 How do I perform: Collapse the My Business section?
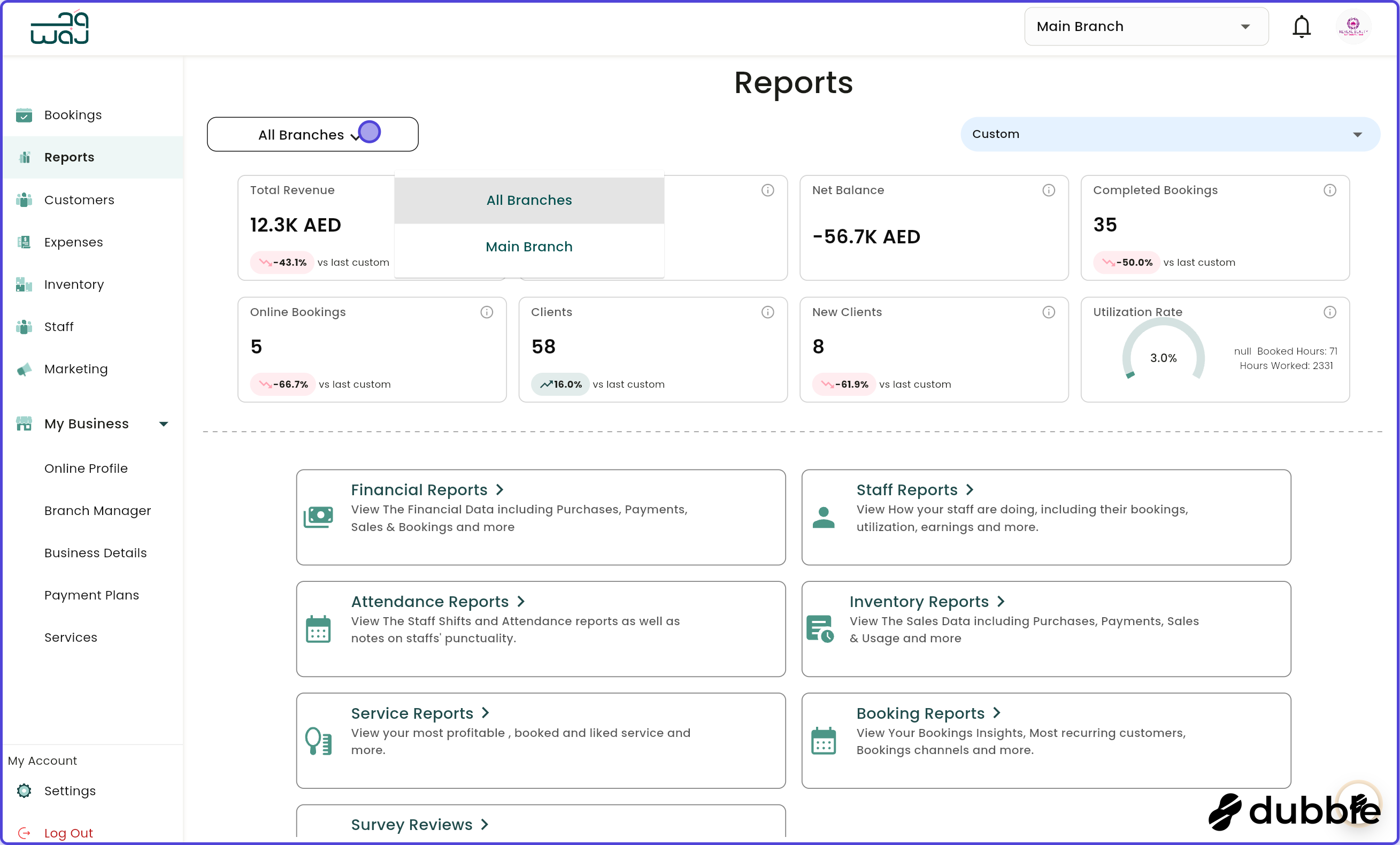coord(164,424)
